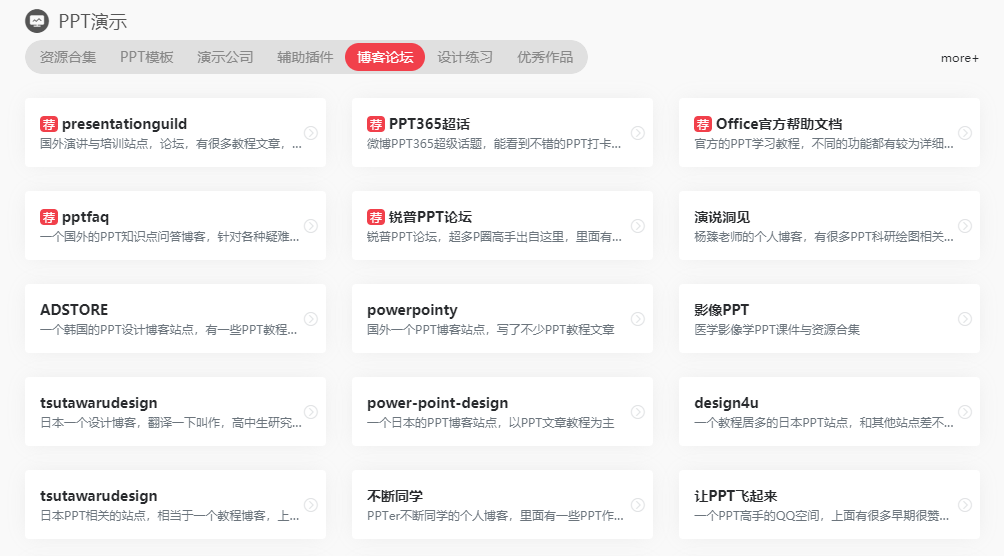Open the 让PPT飞起来 link
The width and height of the screenshot is (1004, 556).
(735, 496)
